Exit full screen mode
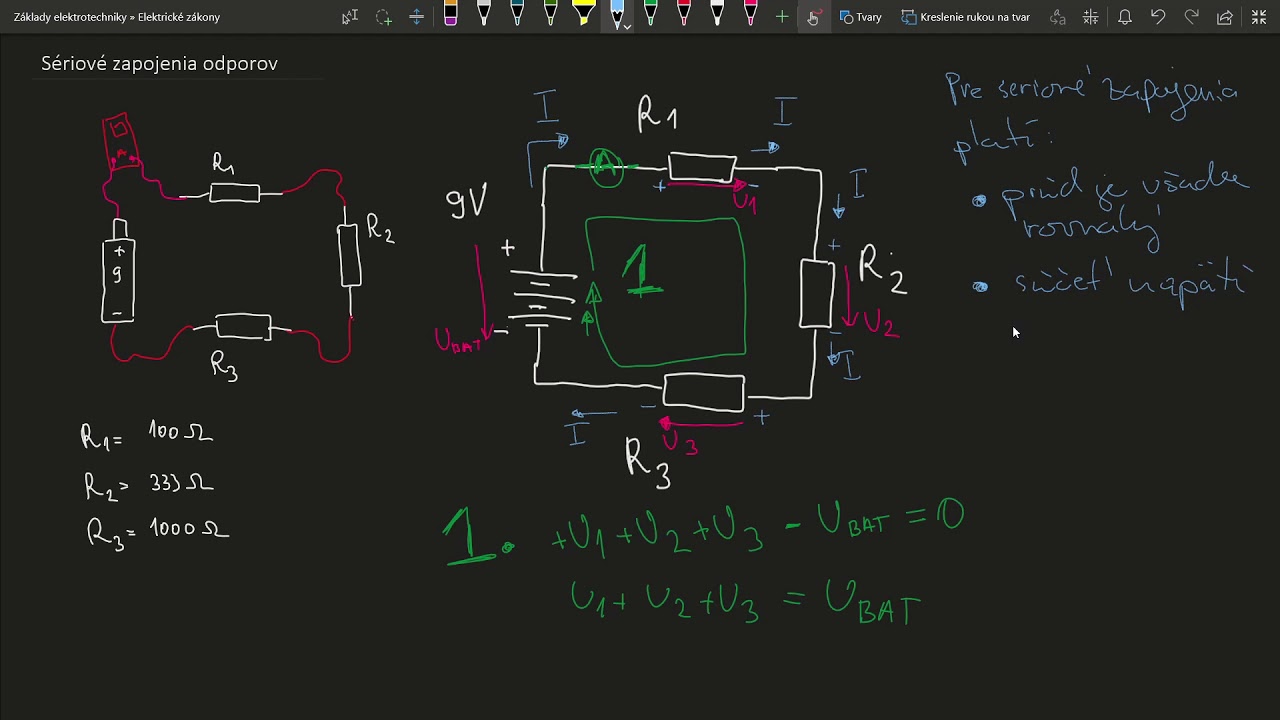This screenshot has height=720, width=1280. pyautogui.click(x=1259, y=17)
